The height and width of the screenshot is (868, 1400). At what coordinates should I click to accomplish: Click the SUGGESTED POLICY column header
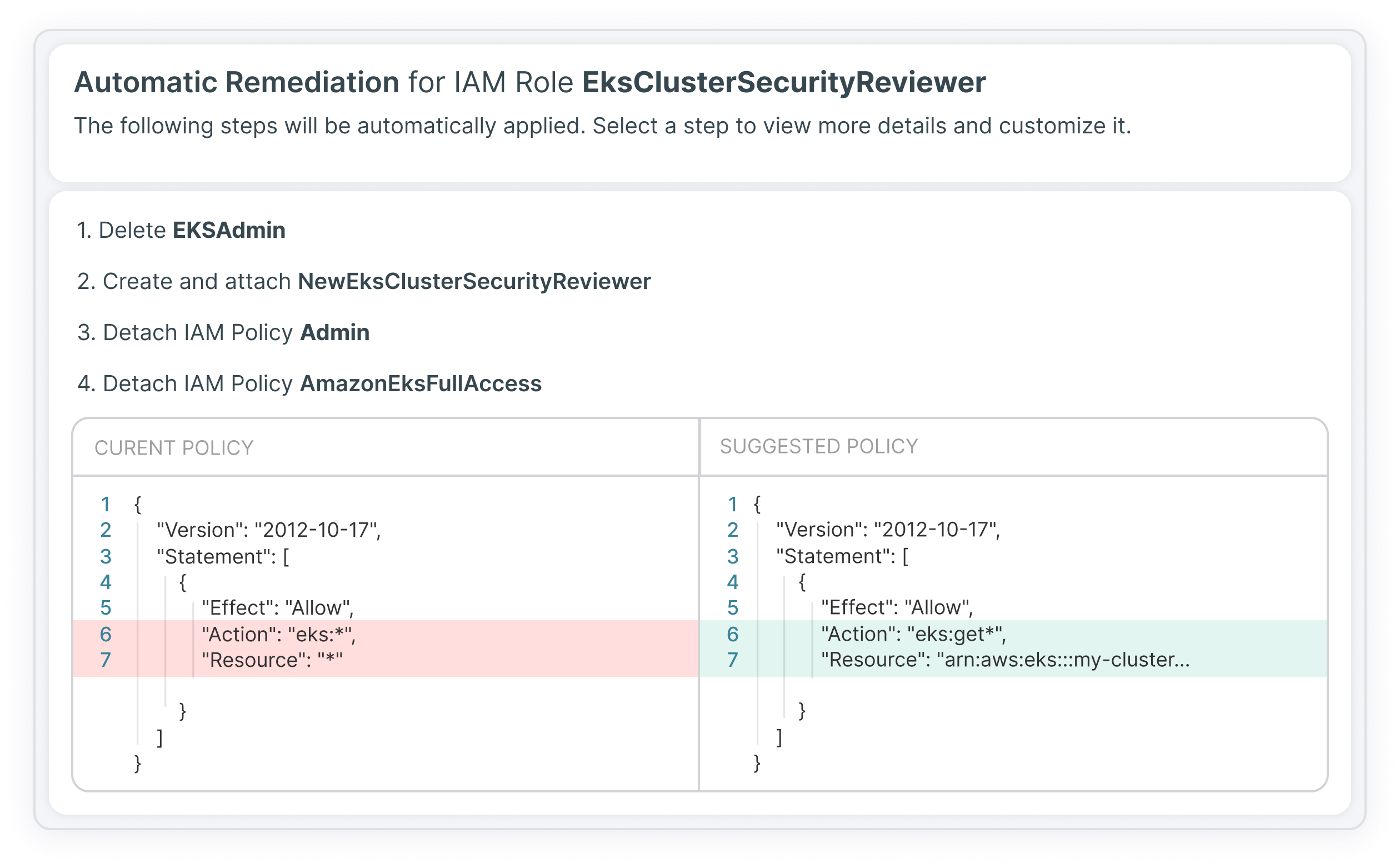[x=818, y=446]
